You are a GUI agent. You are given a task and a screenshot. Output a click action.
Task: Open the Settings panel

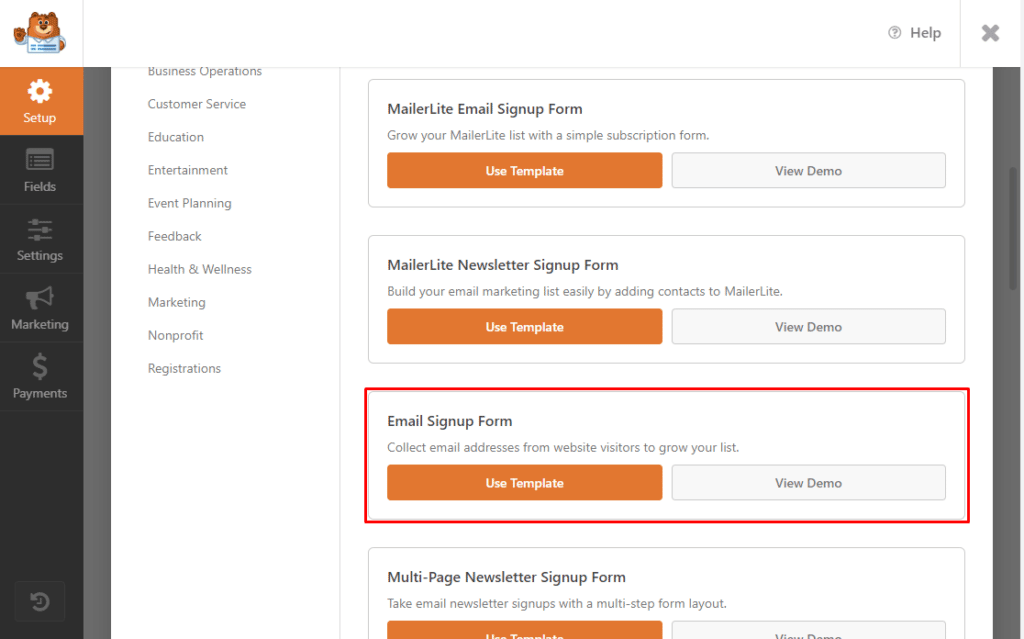coord(41,238)
